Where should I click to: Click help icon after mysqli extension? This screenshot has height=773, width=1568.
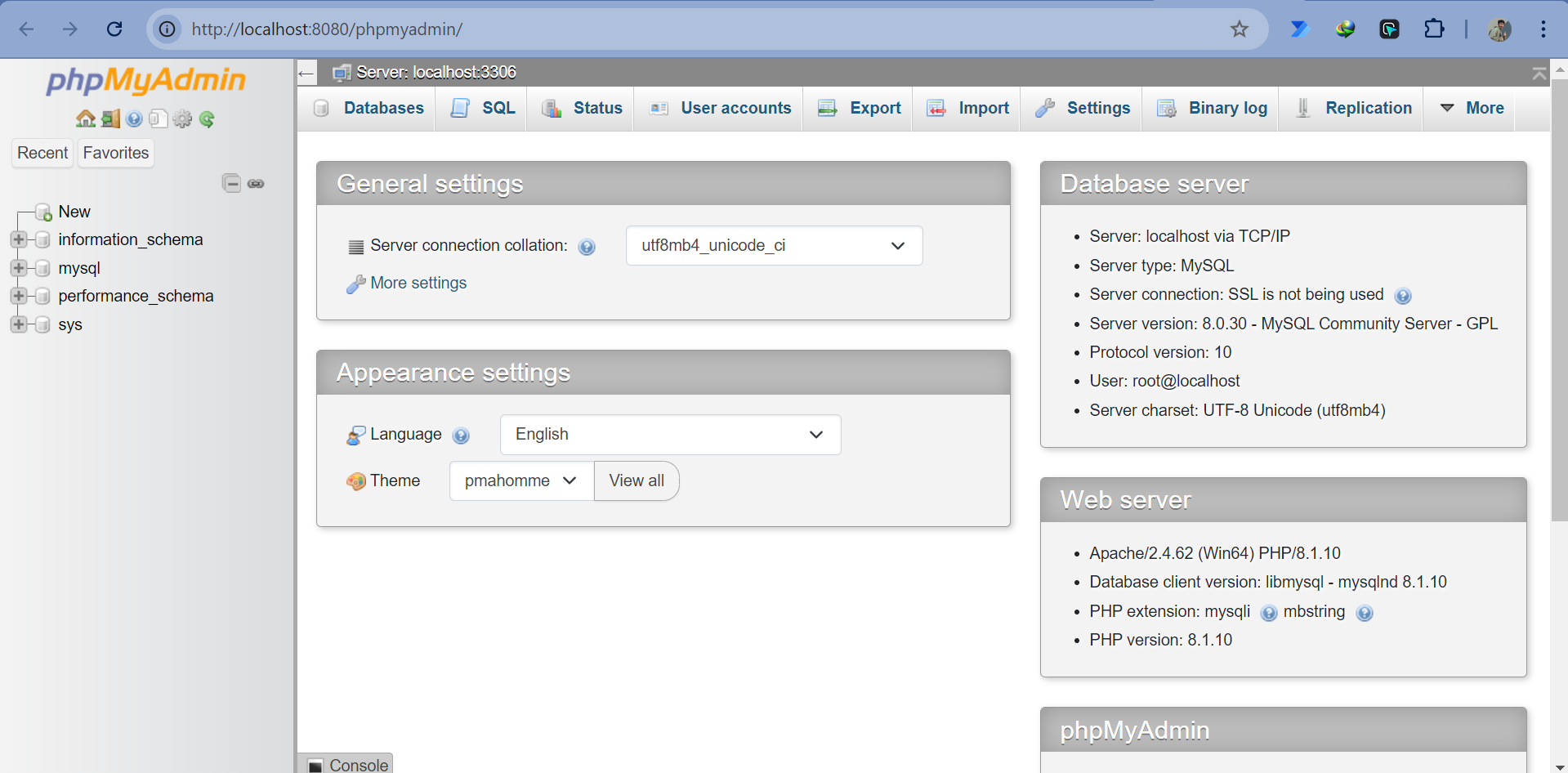tap(1269, 613)
